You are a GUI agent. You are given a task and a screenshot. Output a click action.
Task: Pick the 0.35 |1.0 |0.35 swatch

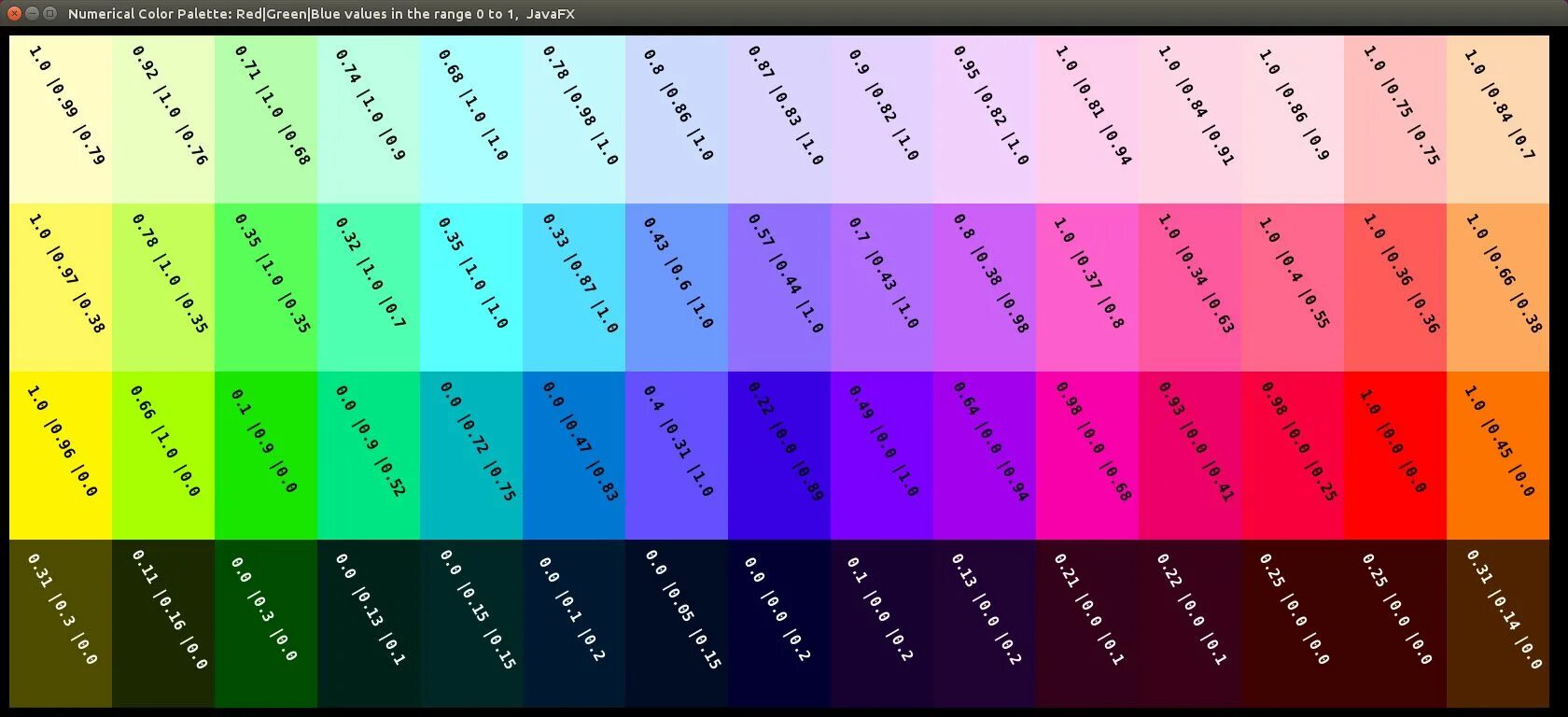pyautogui.click(x=266, y=288)
